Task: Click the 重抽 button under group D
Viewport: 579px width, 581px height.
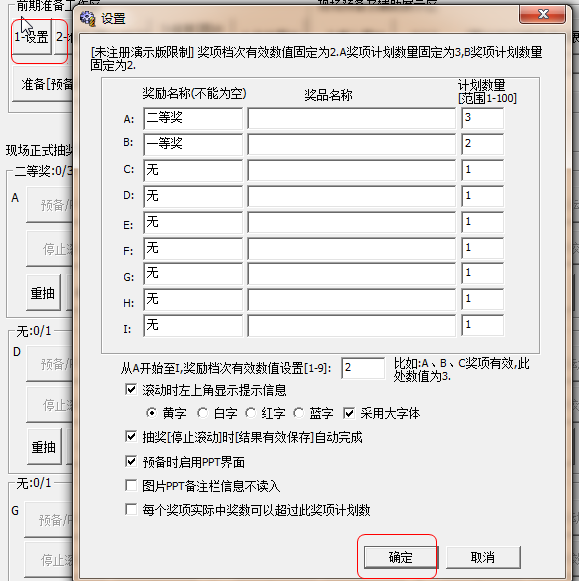Action: (x=44, y=447)
